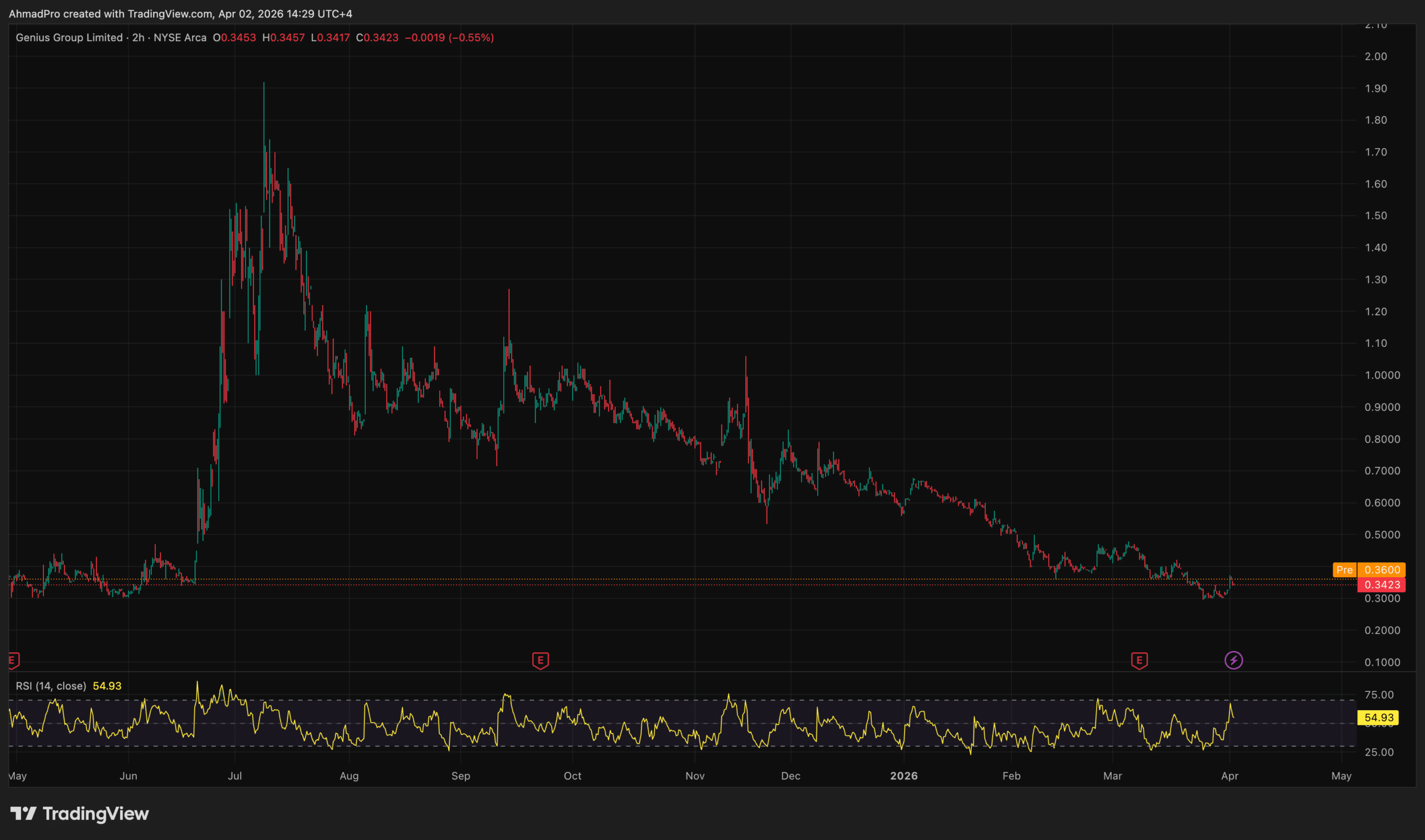1425x840 pixels.
Task: Click the earnings E marker near March
Action: pyautogui.click(x=1139, y=660)
